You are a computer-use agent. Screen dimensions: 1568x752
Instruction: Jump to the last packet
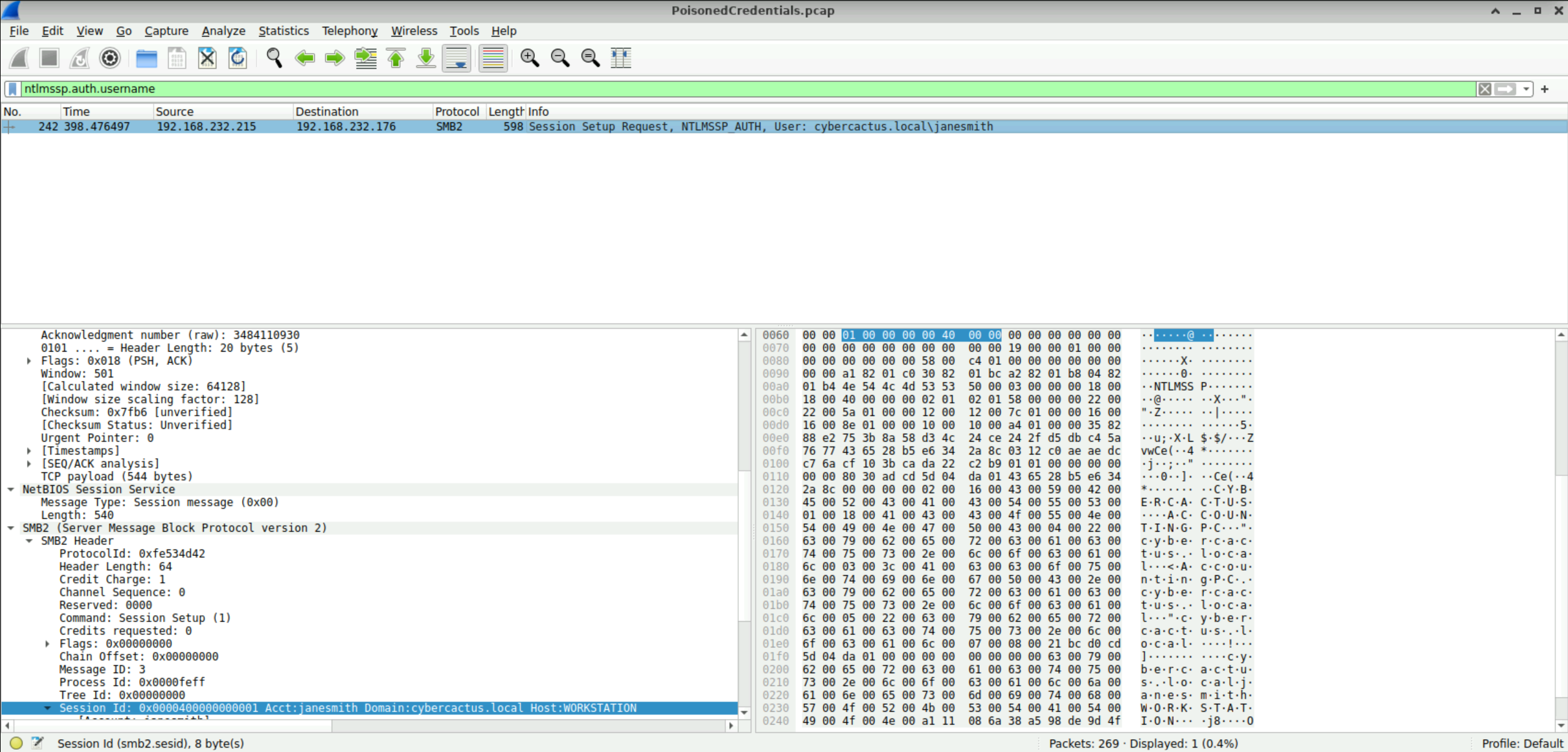click(x=426, y=58)
